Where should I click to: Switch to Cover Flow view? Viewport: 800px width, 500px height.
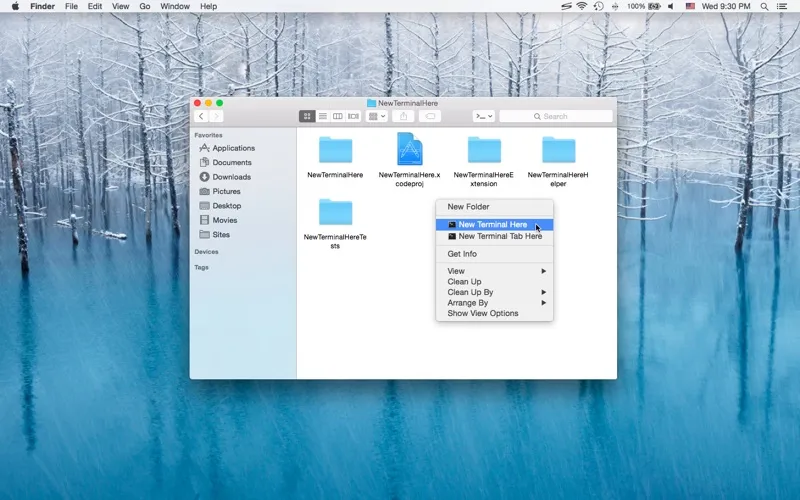coord(353,116)
